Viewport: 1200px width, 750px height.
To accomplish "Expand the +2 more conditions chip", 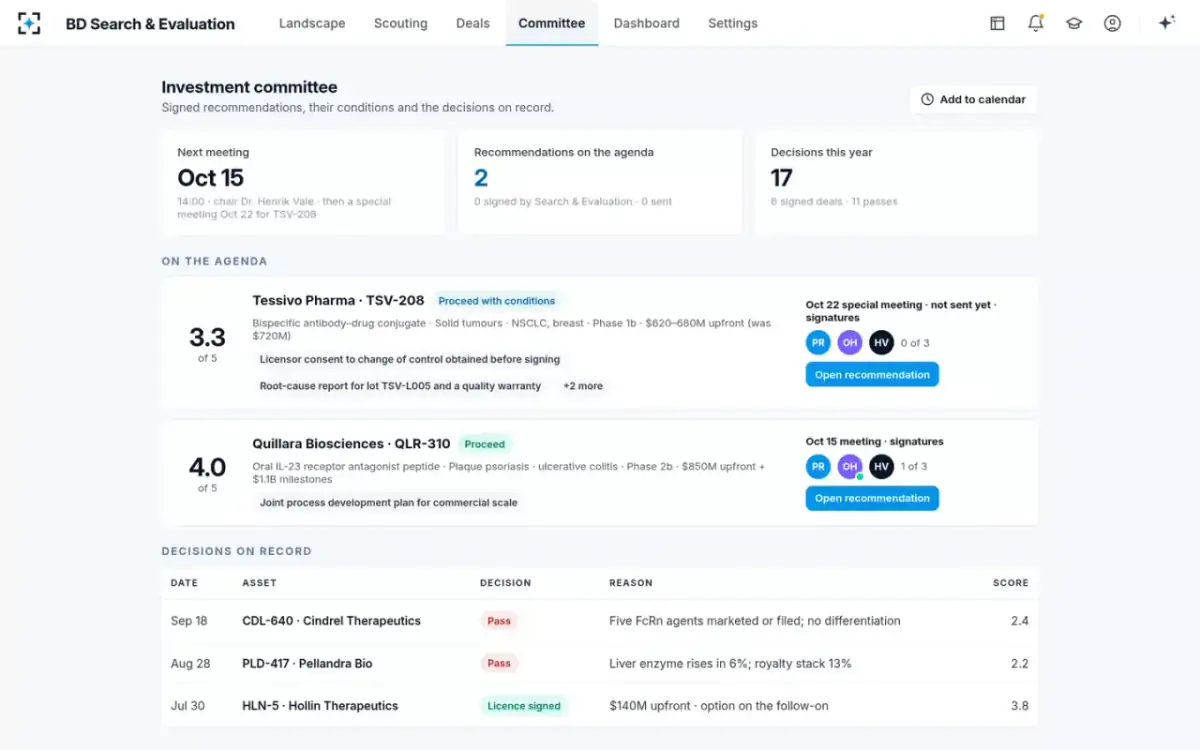I will click(x=583, y=386).
